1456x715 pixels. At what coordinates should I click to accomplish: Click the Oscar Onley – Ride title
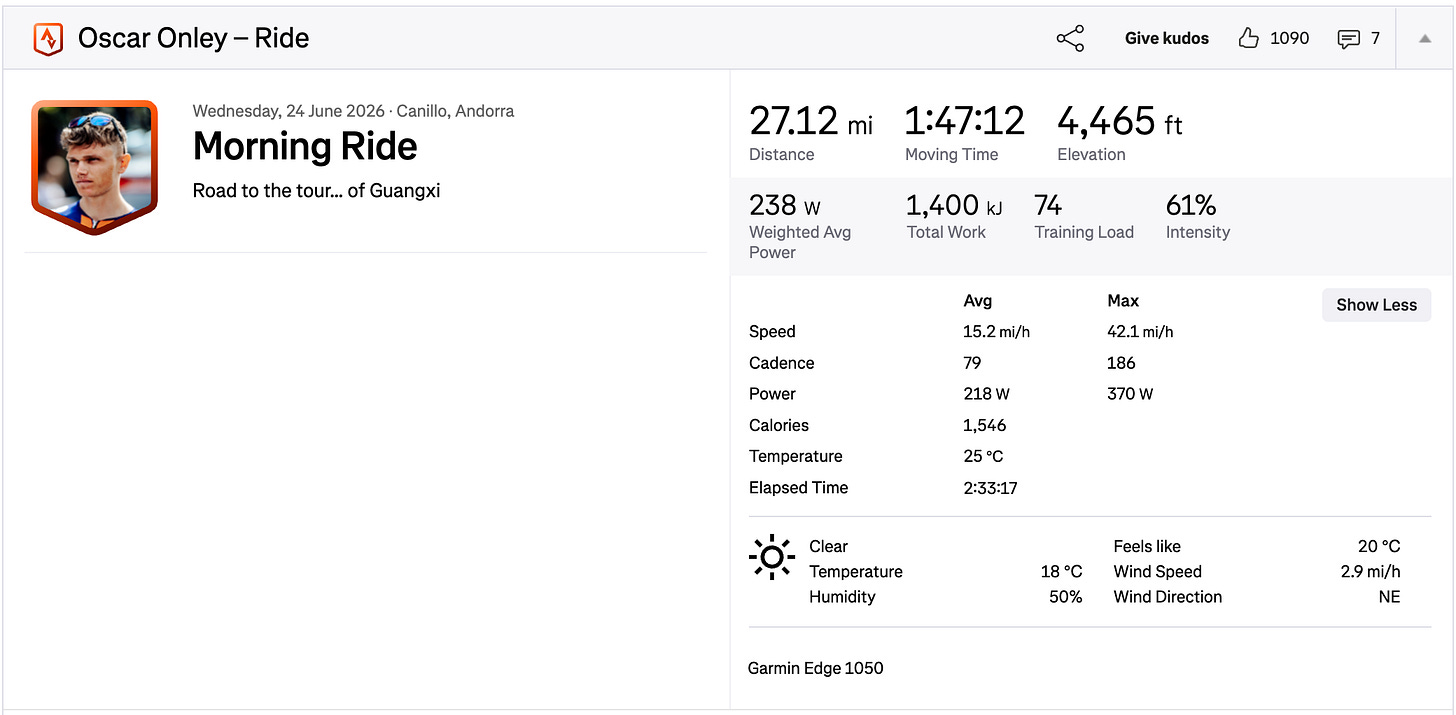[194, 38]
